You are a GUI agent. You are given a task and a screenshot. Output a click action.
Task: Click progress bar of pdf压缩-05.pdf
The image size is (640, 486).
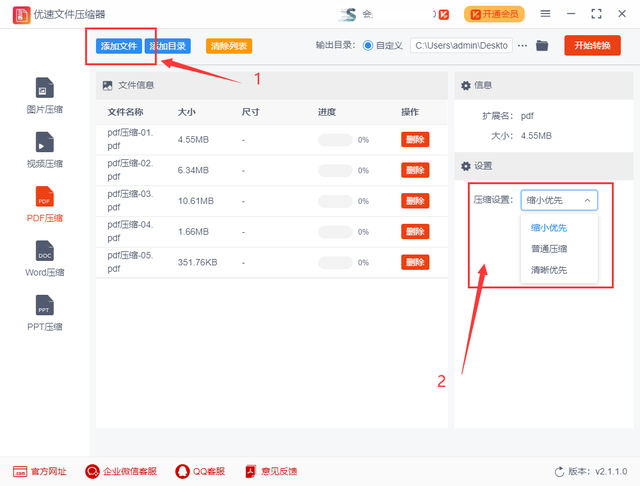[x=335, y=262]
